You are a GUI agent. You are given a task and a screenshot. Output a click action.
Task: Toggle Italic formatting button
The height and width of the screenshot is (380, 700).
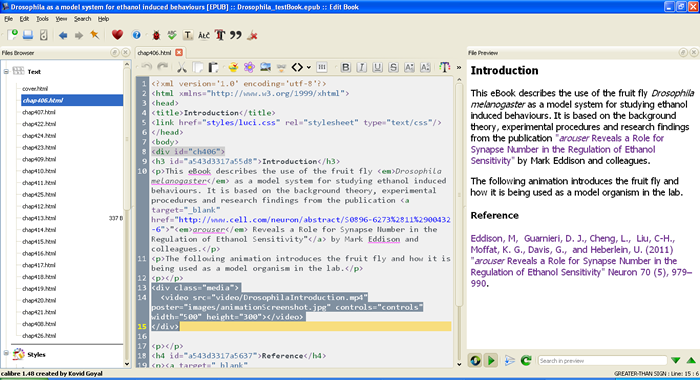361,67
